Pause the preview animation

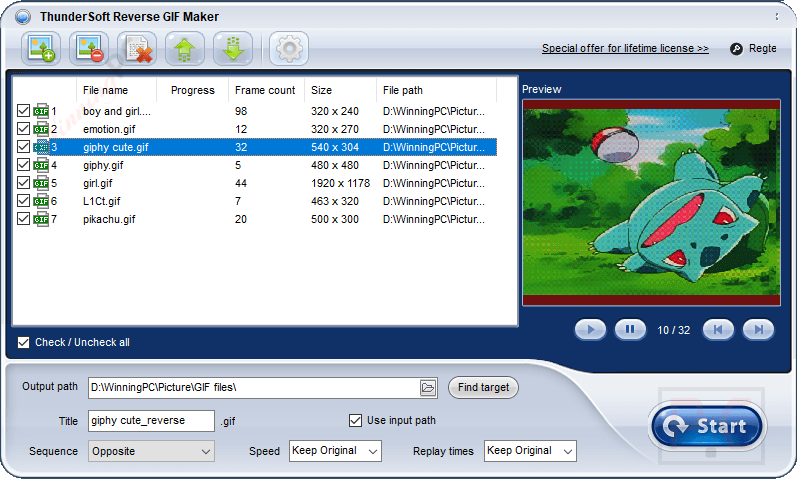coord(630,330)
